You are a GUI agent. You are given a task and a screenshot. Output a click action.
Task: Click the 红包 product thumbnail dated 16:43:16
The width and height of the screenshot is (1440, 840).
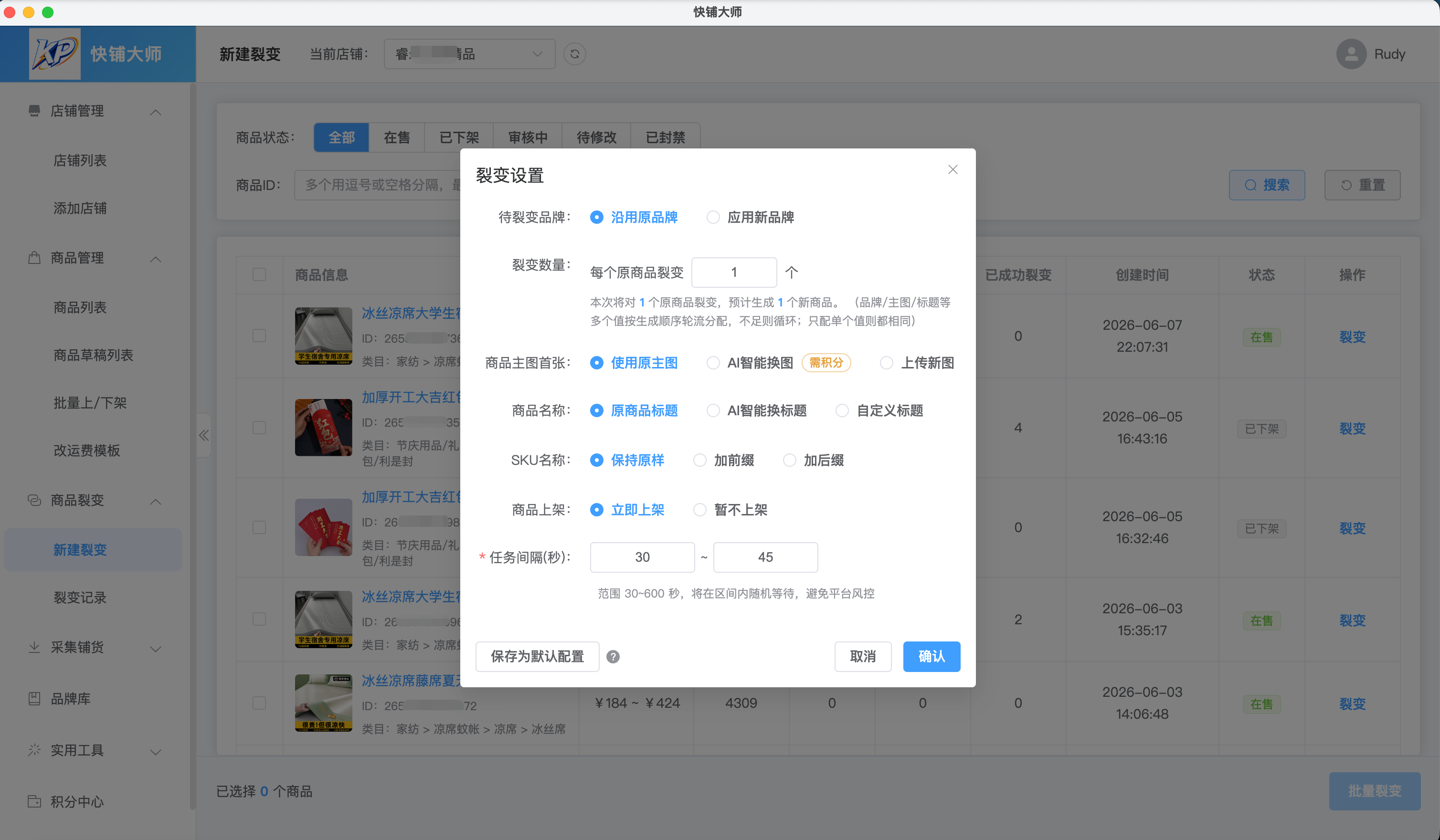pos(323,428)
